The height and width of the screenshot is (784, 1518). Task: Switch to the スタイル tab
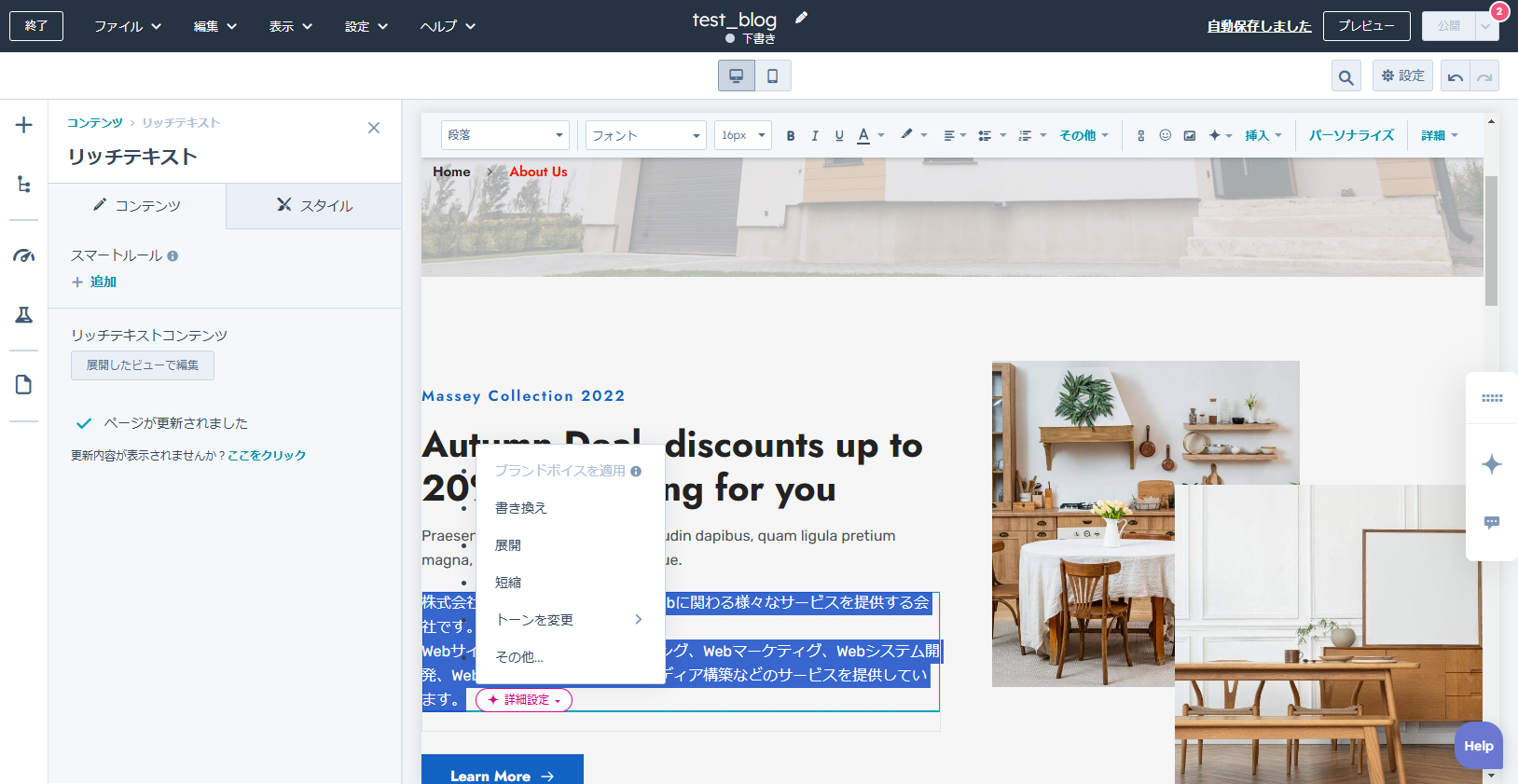(314, 206)
